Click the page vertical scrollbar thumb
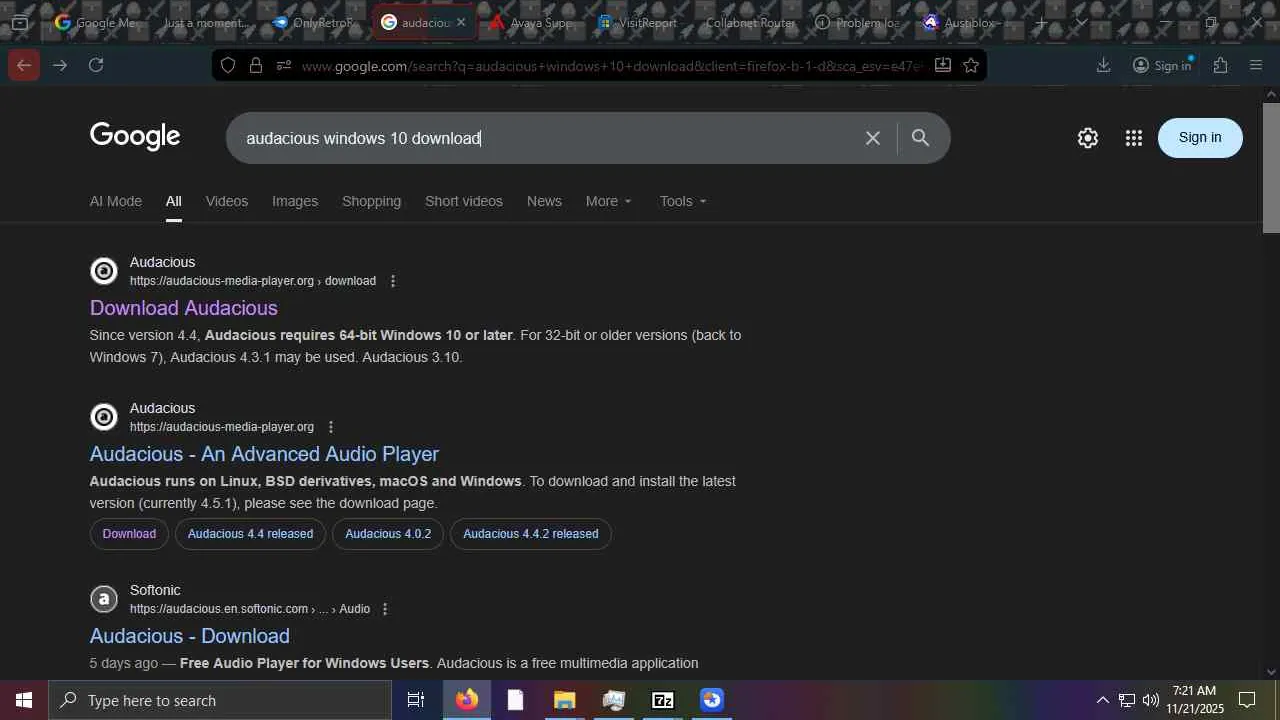This screenshot has height=720, width=1280. pos(1271,167)
